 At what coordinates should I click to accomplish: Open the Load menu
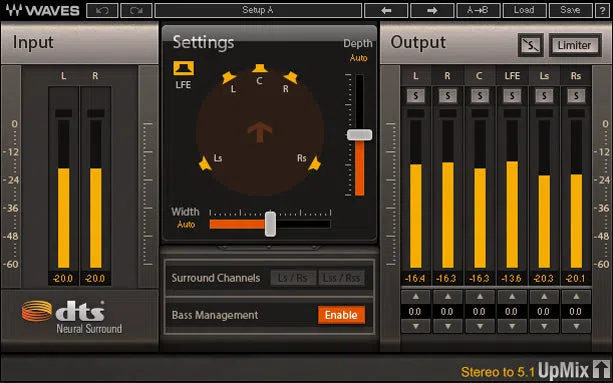(524, 11)
